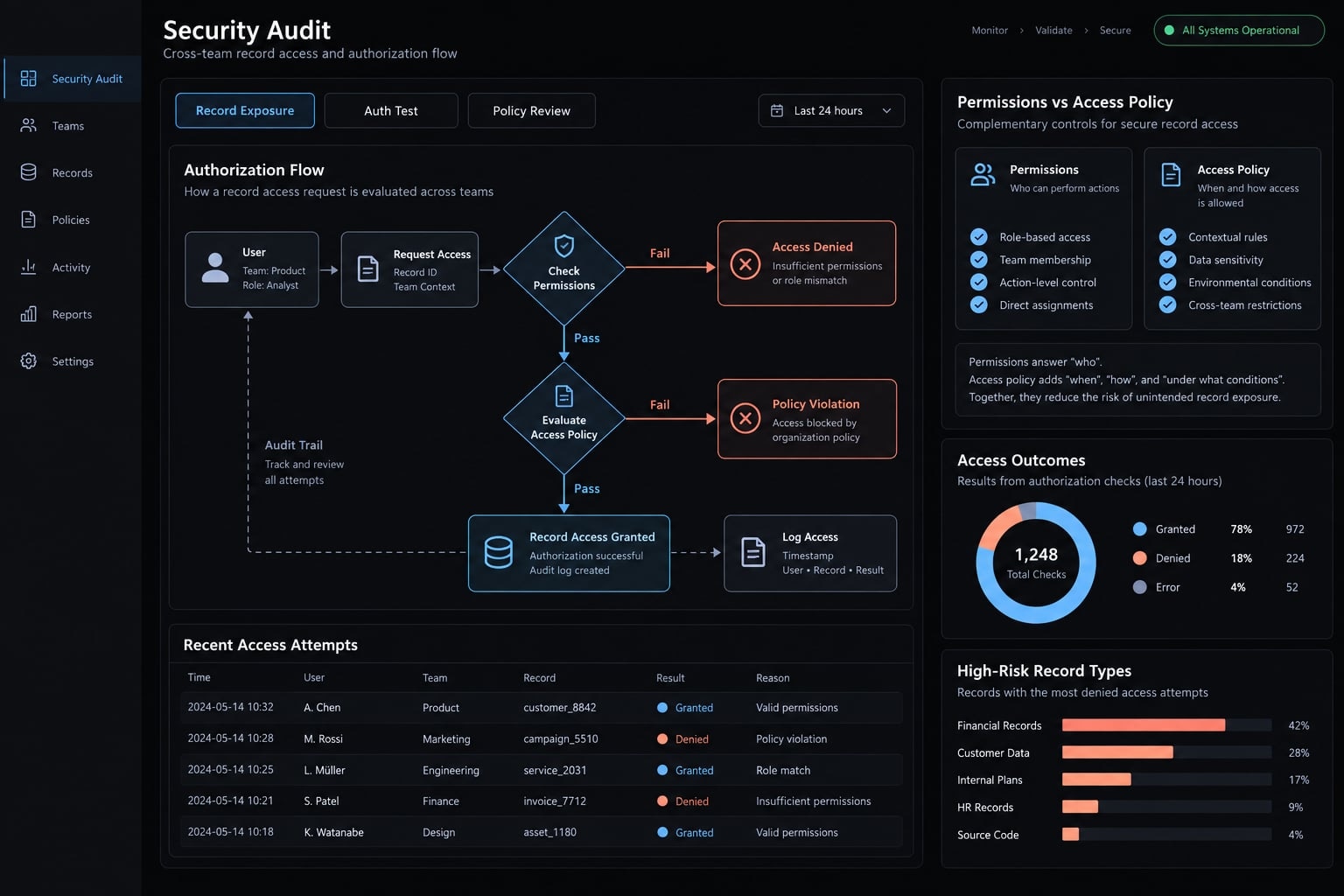Click the Reports bar chart icon
Screen dimensions: 1344x896
[29, 314]
